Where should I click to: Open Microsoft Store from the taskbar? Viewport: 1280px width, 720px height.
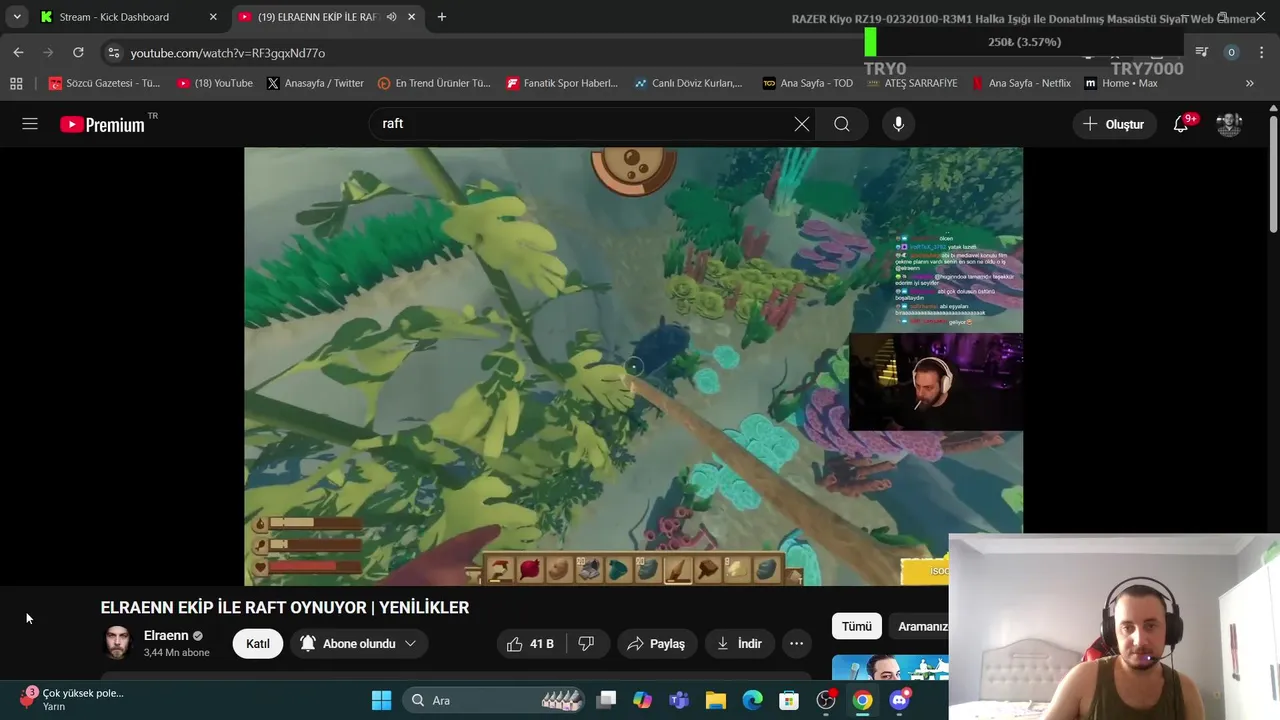[789, 700]
